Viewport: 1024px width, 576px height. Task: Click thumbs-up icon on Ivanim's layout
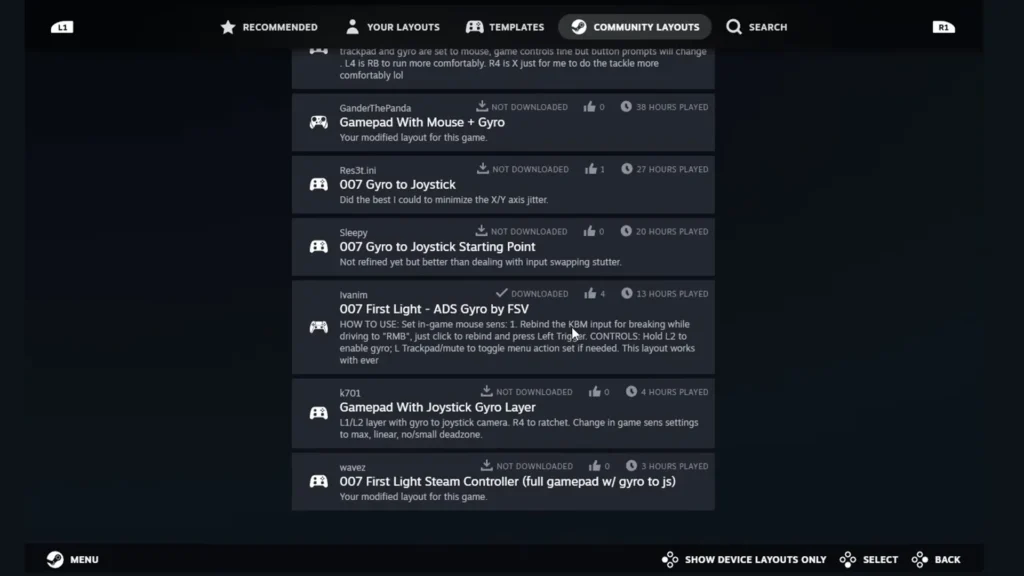[590, 293]
